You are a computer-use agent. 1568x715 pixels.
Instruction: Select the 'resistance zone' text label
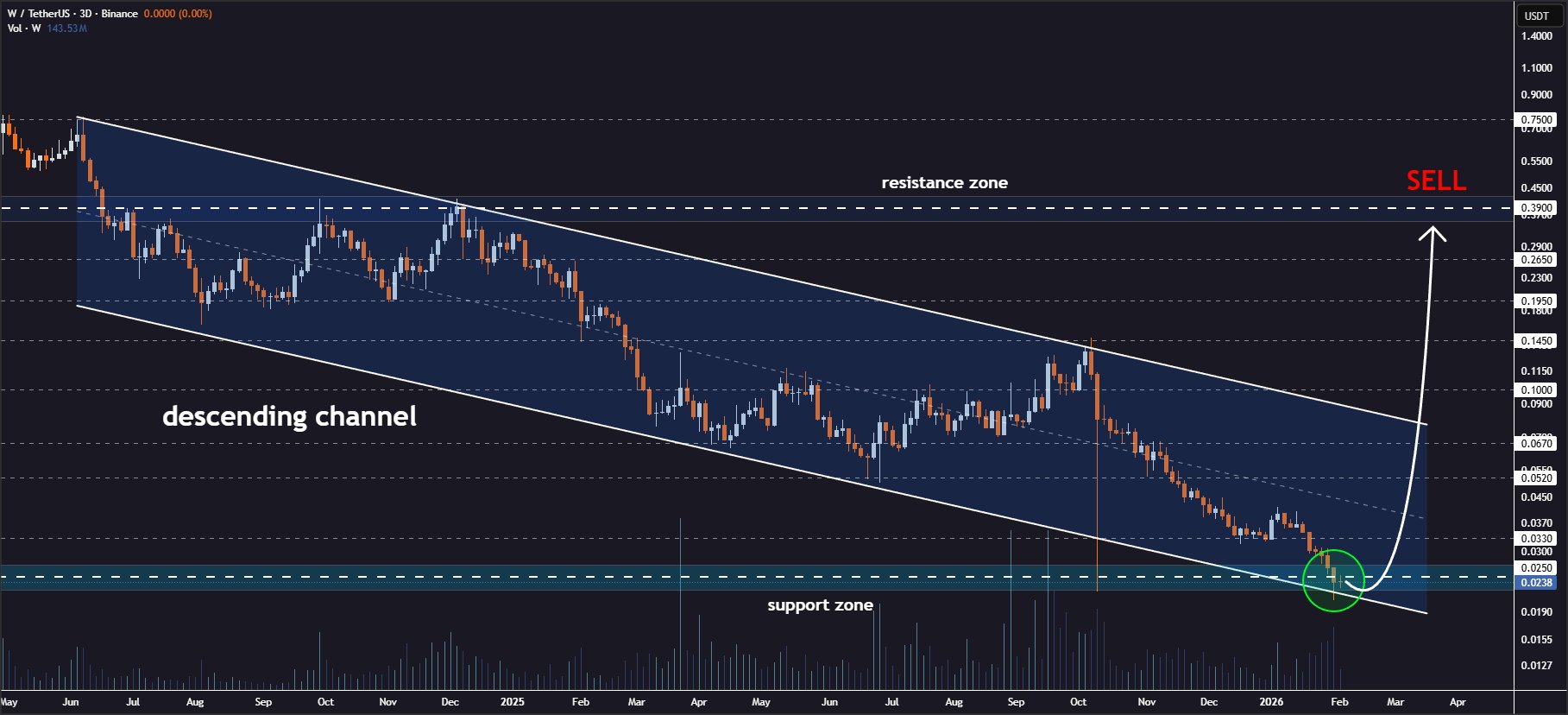(x=944, y=183)
